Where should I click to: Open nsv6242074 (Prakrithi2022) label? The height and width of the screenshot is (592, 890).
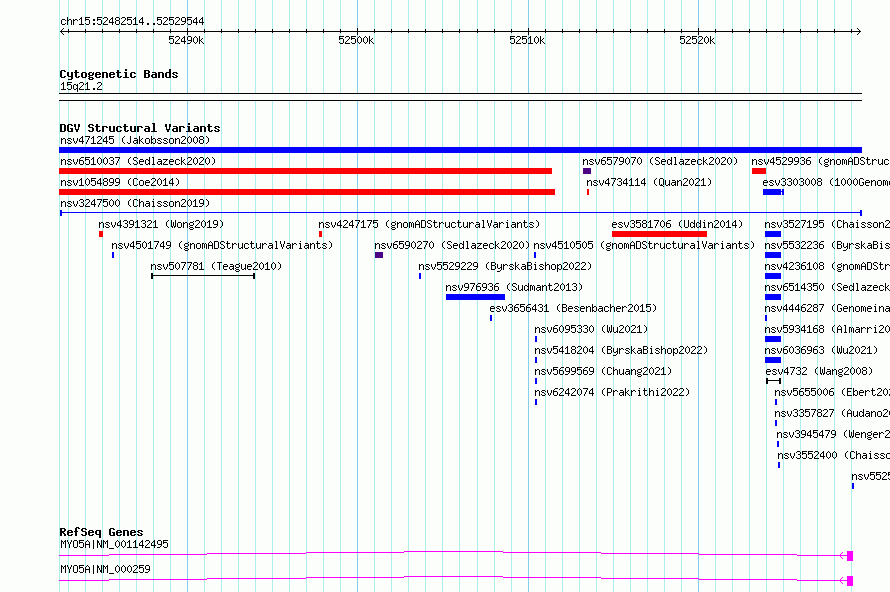[x=612, y=392]
